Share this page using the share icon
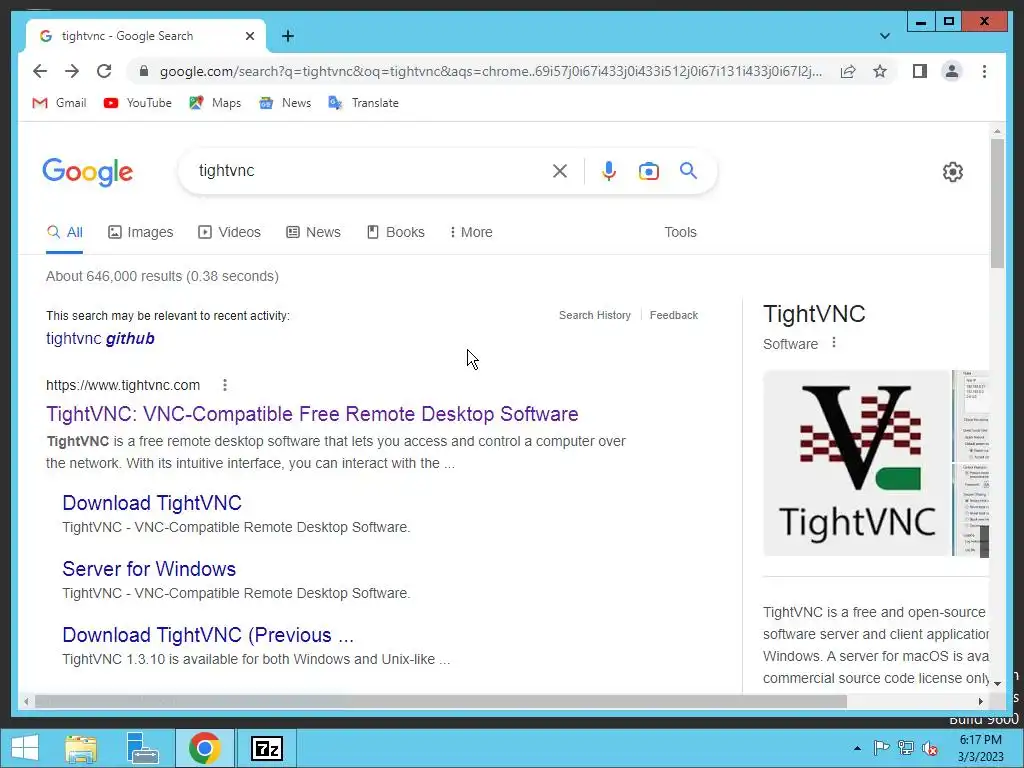 click(848, 71)
